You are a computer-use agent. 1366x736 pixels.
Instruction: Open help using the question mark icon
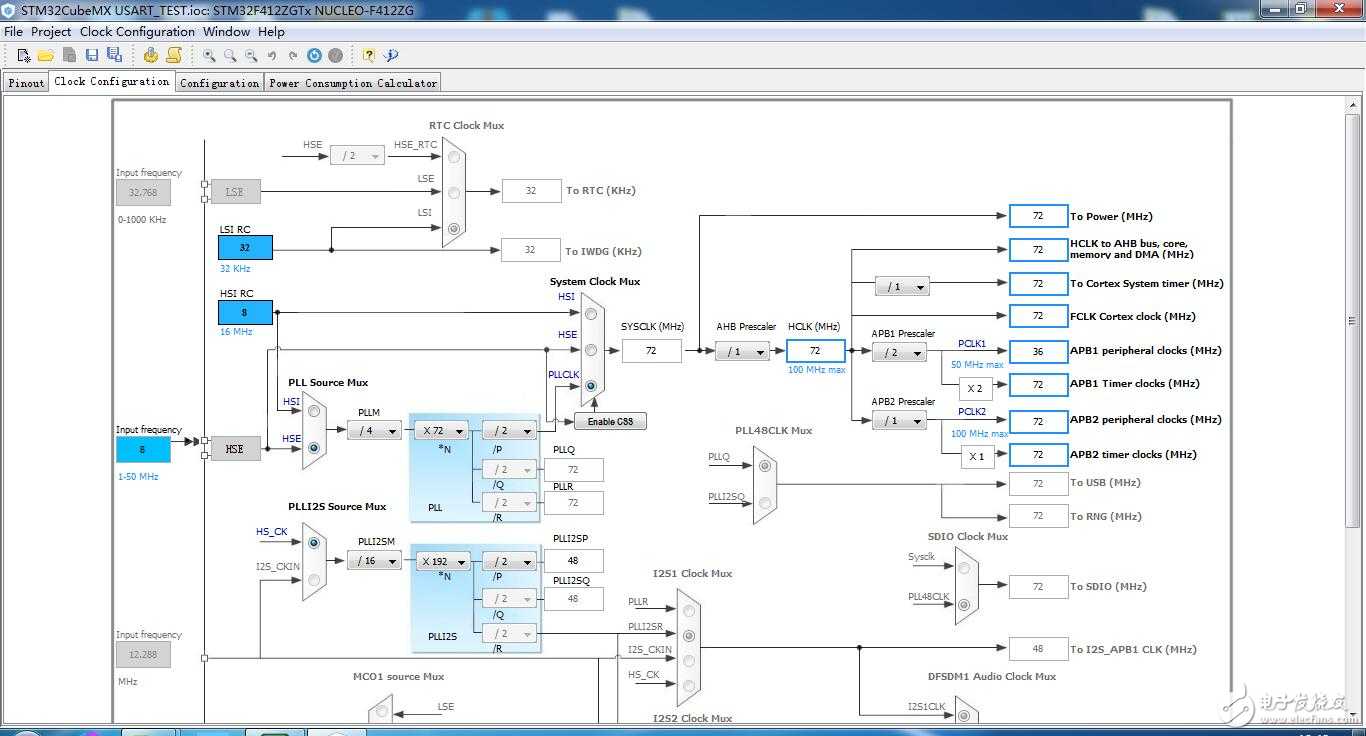[369, 56]
